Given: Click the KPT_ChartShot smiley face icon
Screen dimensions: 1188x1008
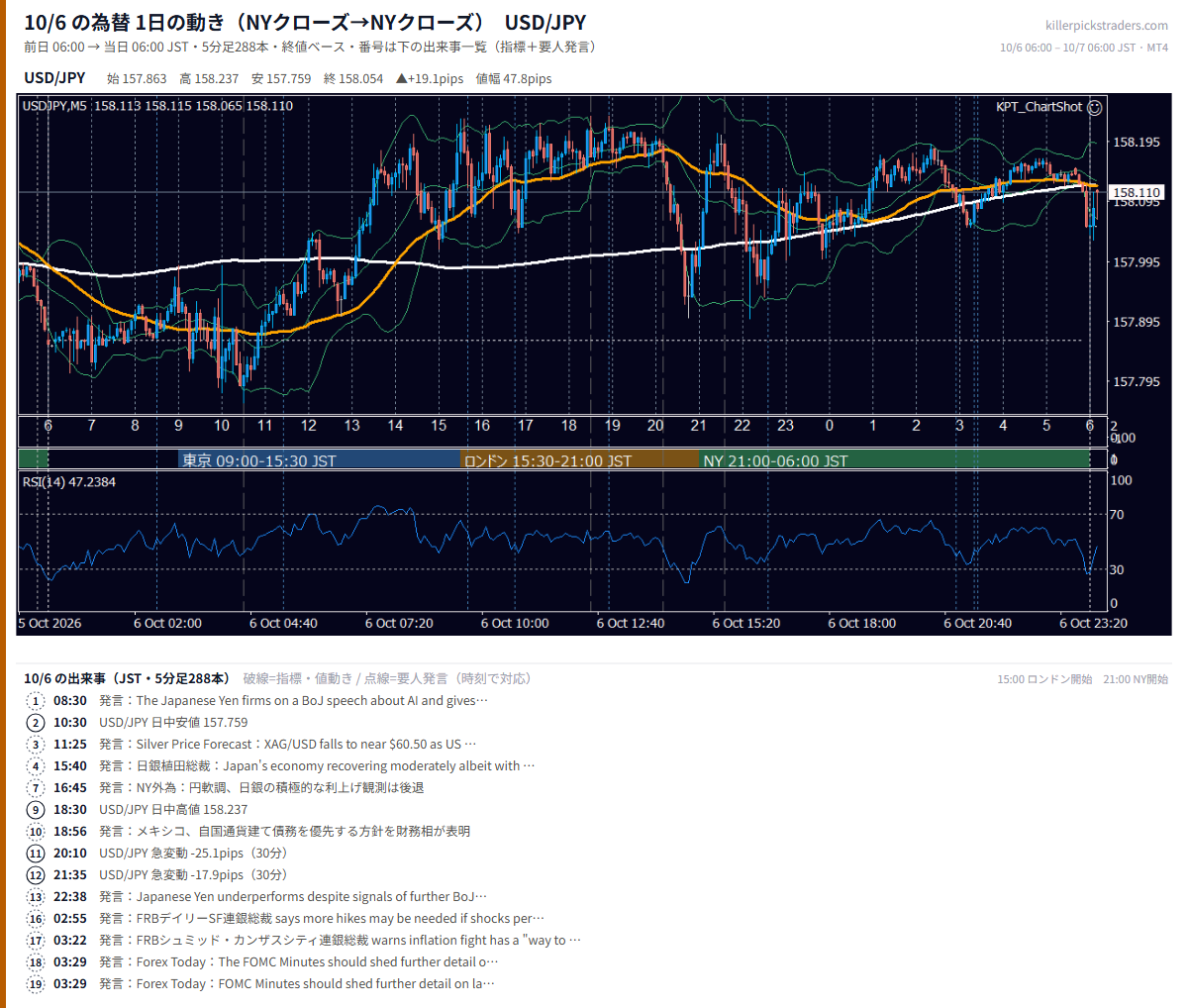Looking at the screenshot, I should click(1094, 107).
